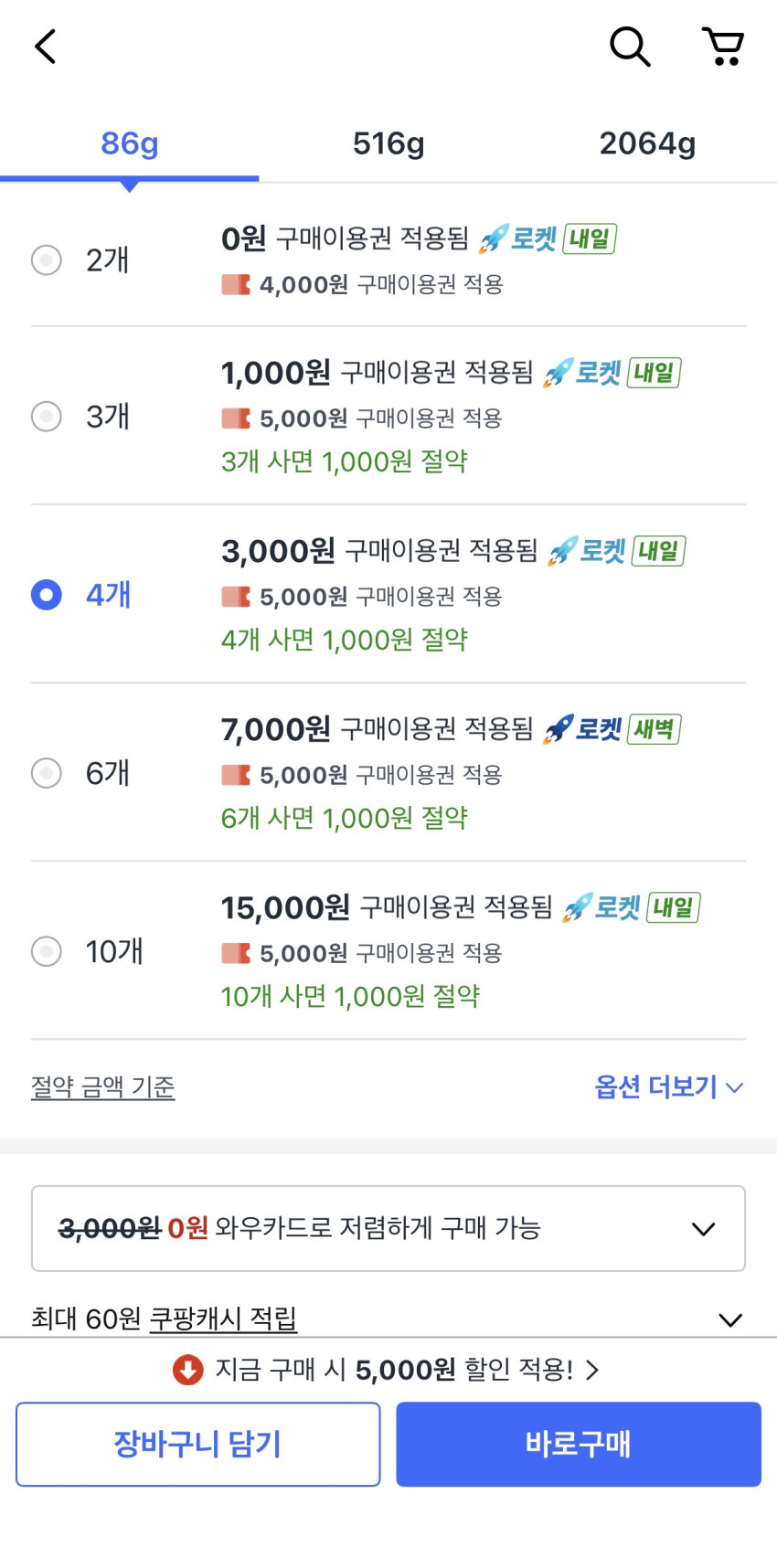Select the 3개 quantity radio button

pos(47,417)
